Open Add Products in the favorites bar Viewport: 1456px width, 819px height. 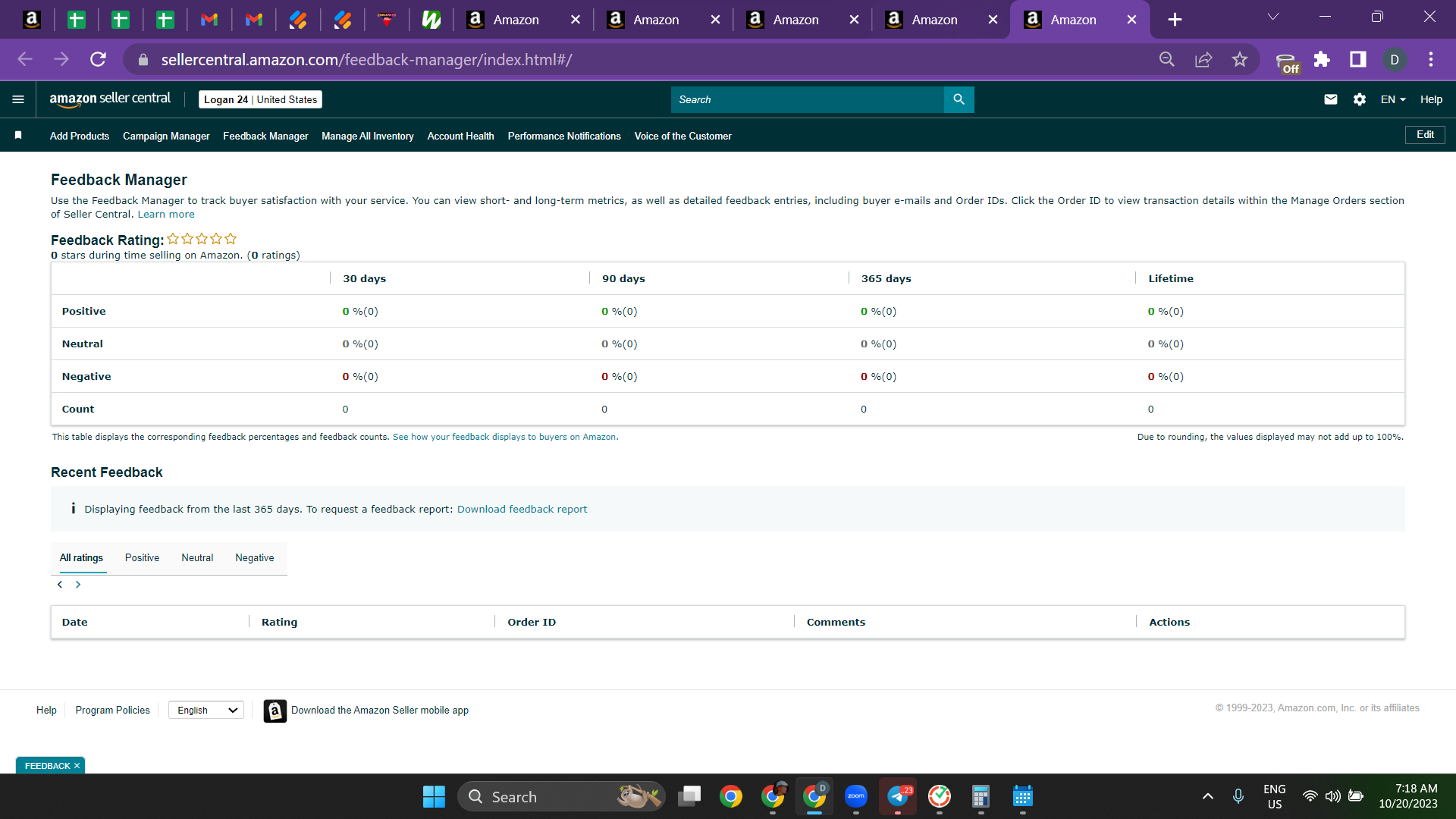pos(80,136)
